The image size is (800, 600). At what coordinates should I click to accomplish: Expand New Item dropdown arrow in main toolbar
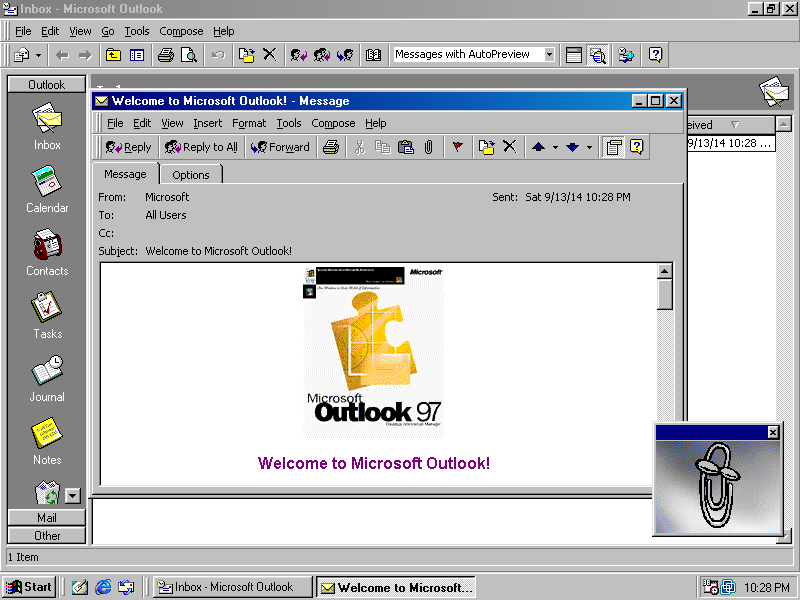pyautogui.click(x=38, y=55)
